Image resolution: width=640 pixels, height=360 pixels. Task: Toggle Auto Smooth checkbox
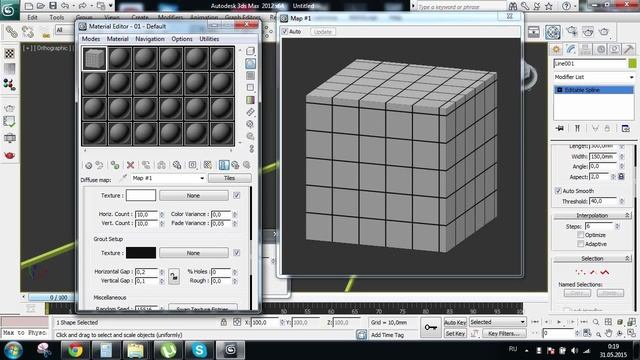pyautogui.click(x=558, y=191)
